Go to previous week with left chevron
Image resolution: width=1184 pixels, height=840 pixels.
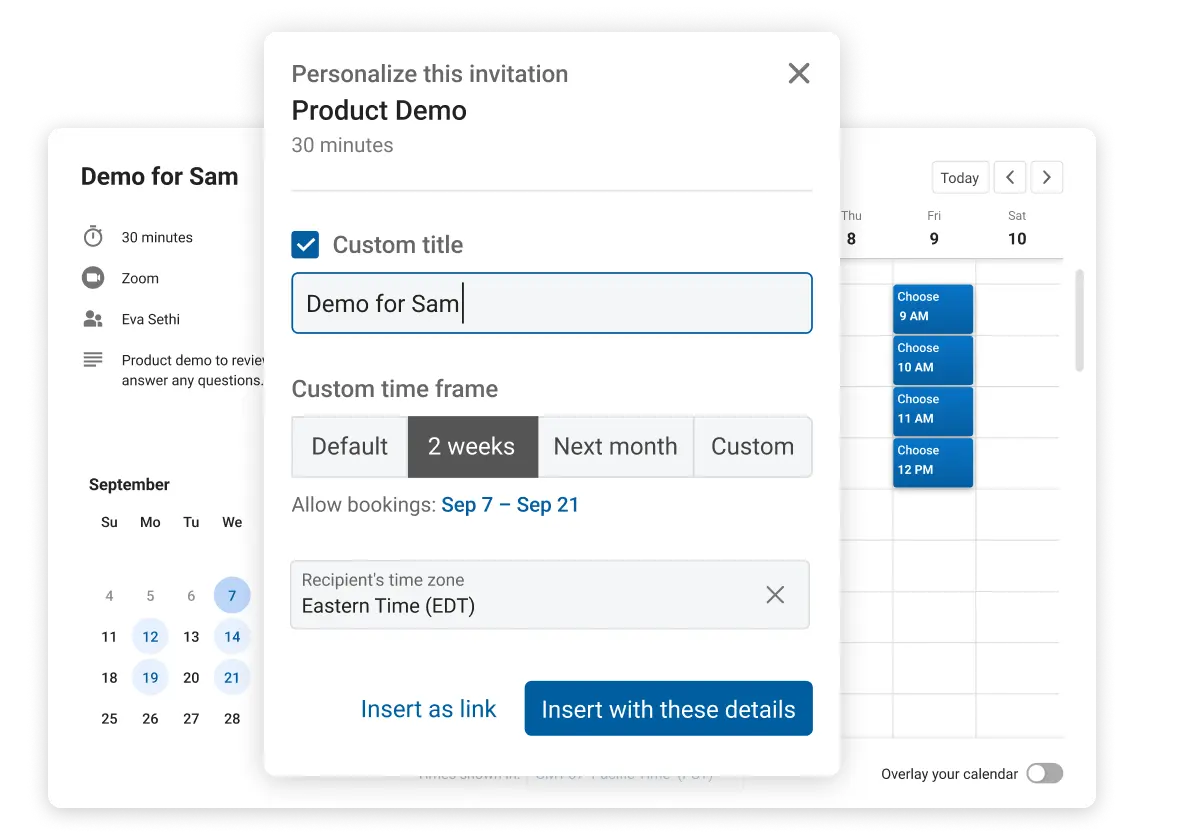(x=1010, y=178)
